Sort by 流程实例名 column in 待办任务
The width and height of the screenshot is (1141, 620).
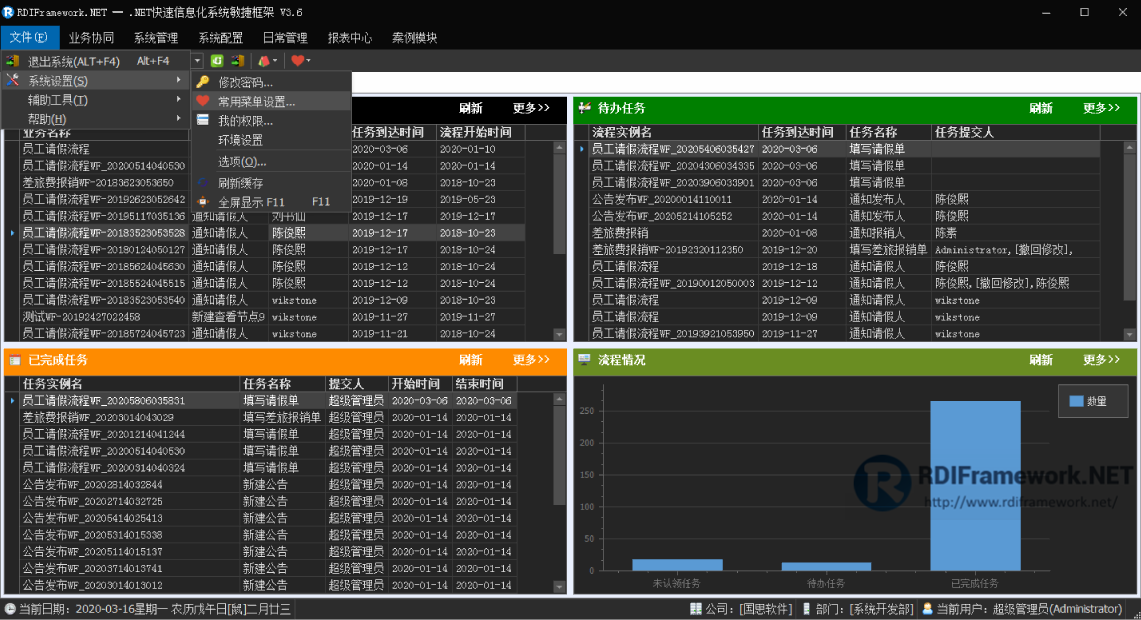[x=673, y=132]
